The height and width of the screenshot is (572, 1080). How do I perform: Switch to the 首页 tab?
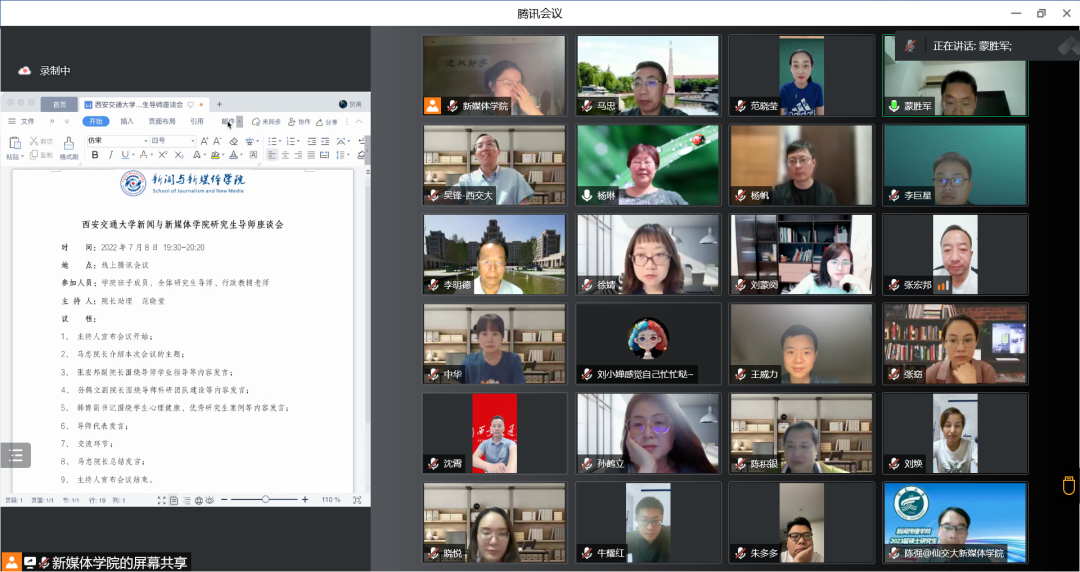pos(60,104)
